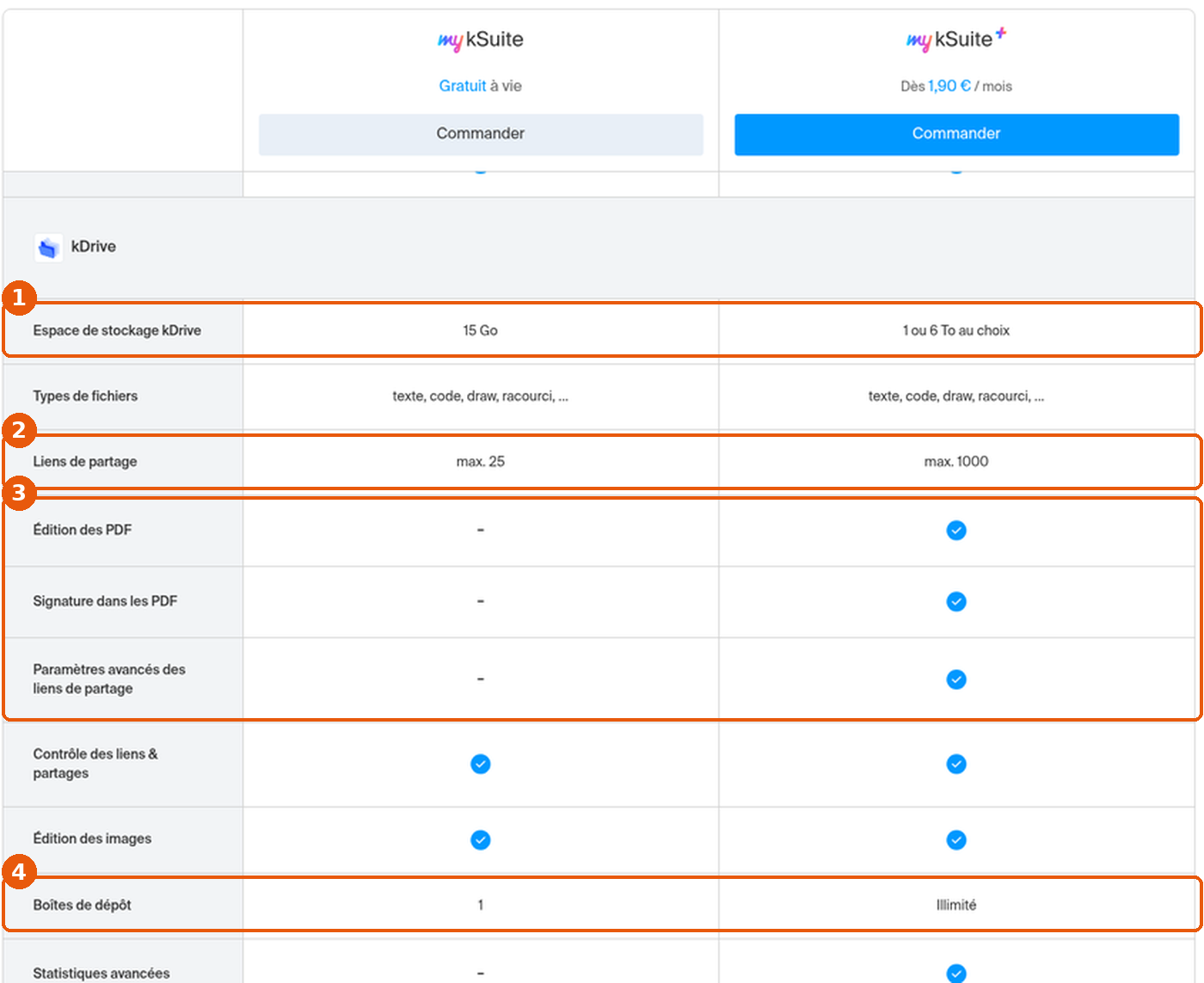Click the 'max. 1000' share links value
The height and width of the screenshot is (983, 1204).
click(x=956, y=462)
